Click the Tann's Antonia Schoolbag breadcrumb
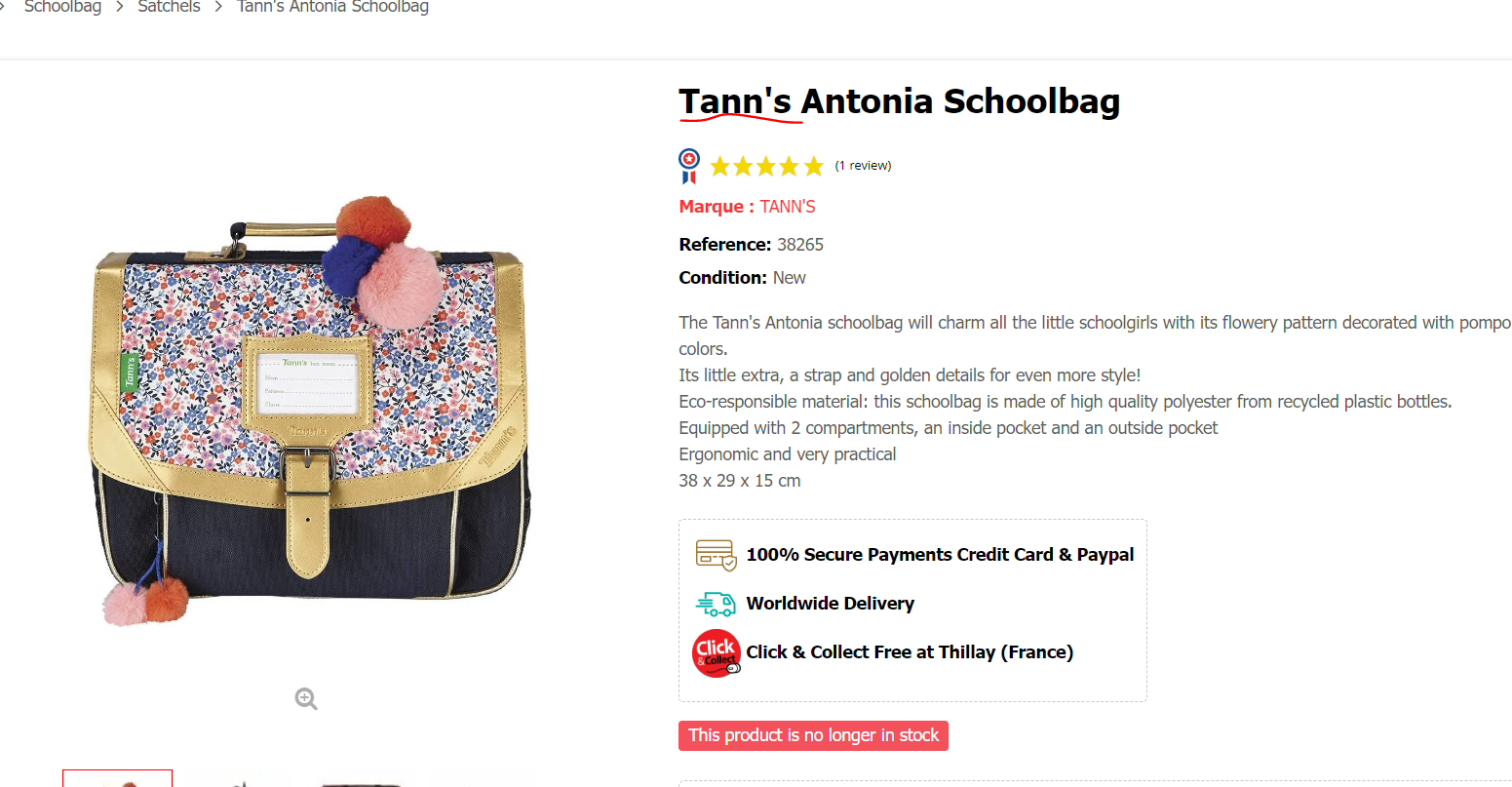 332,7
